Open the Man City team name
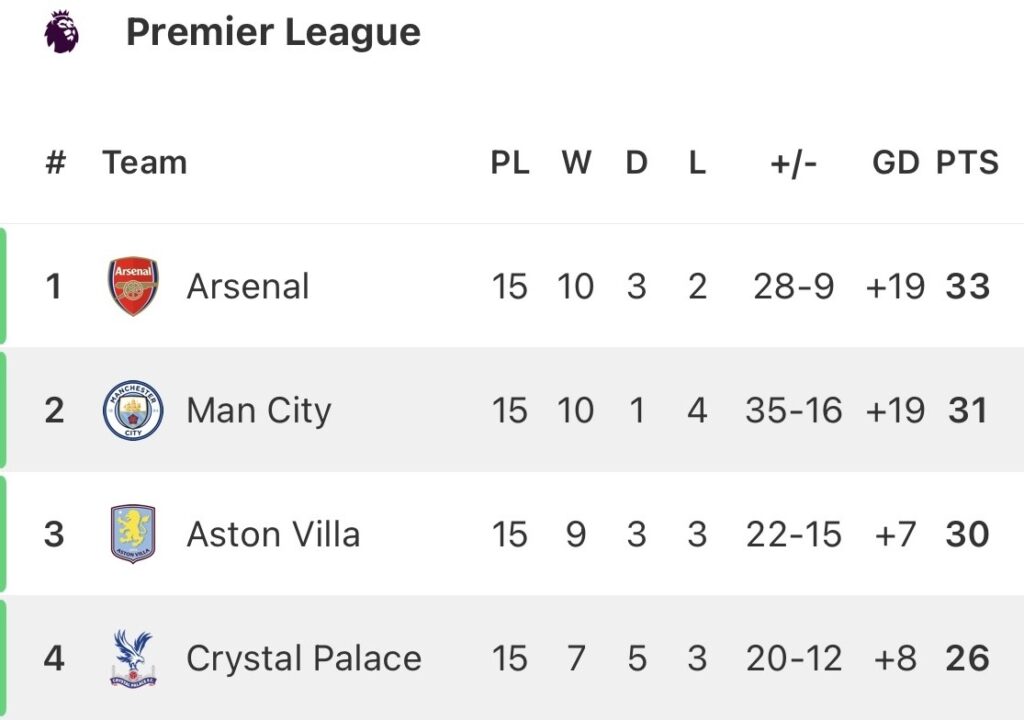The width and height of the screenshot is (1024, 720). (258, 411)
